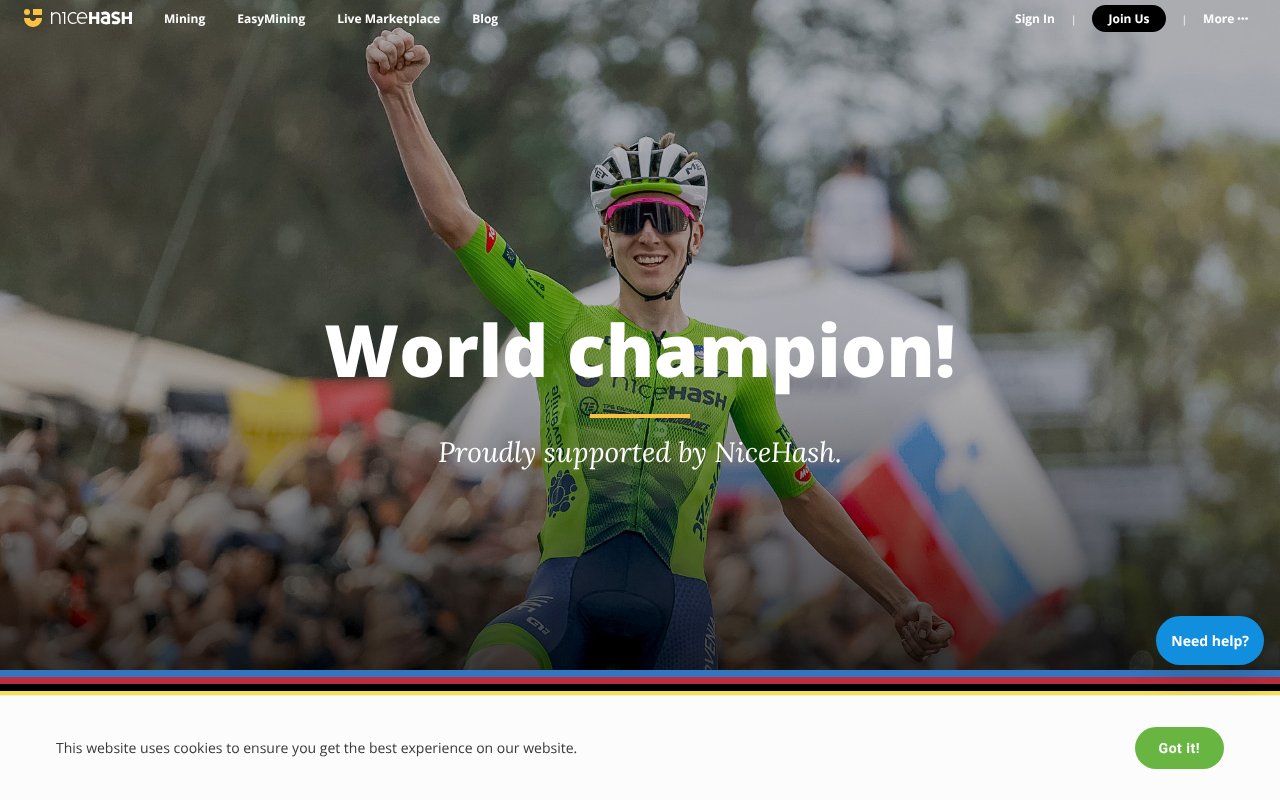This screenshot has height=800, width=1280.
Task: Expand the More dropdown menu
Action: pyautogui.click(x=1225, y=19)
